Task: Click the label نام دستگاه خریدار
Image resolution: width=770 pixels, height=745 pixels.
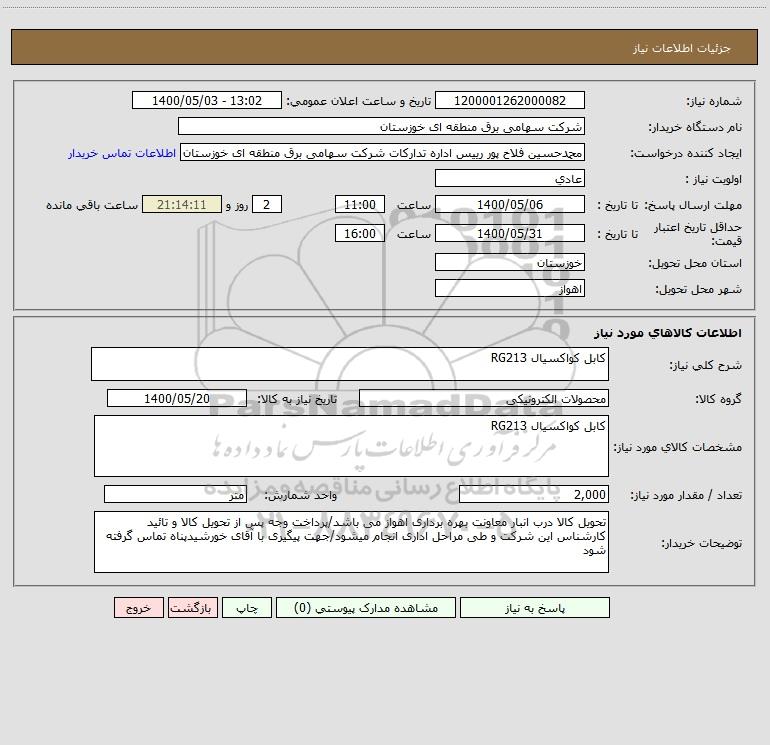Action: click(695, 127)
